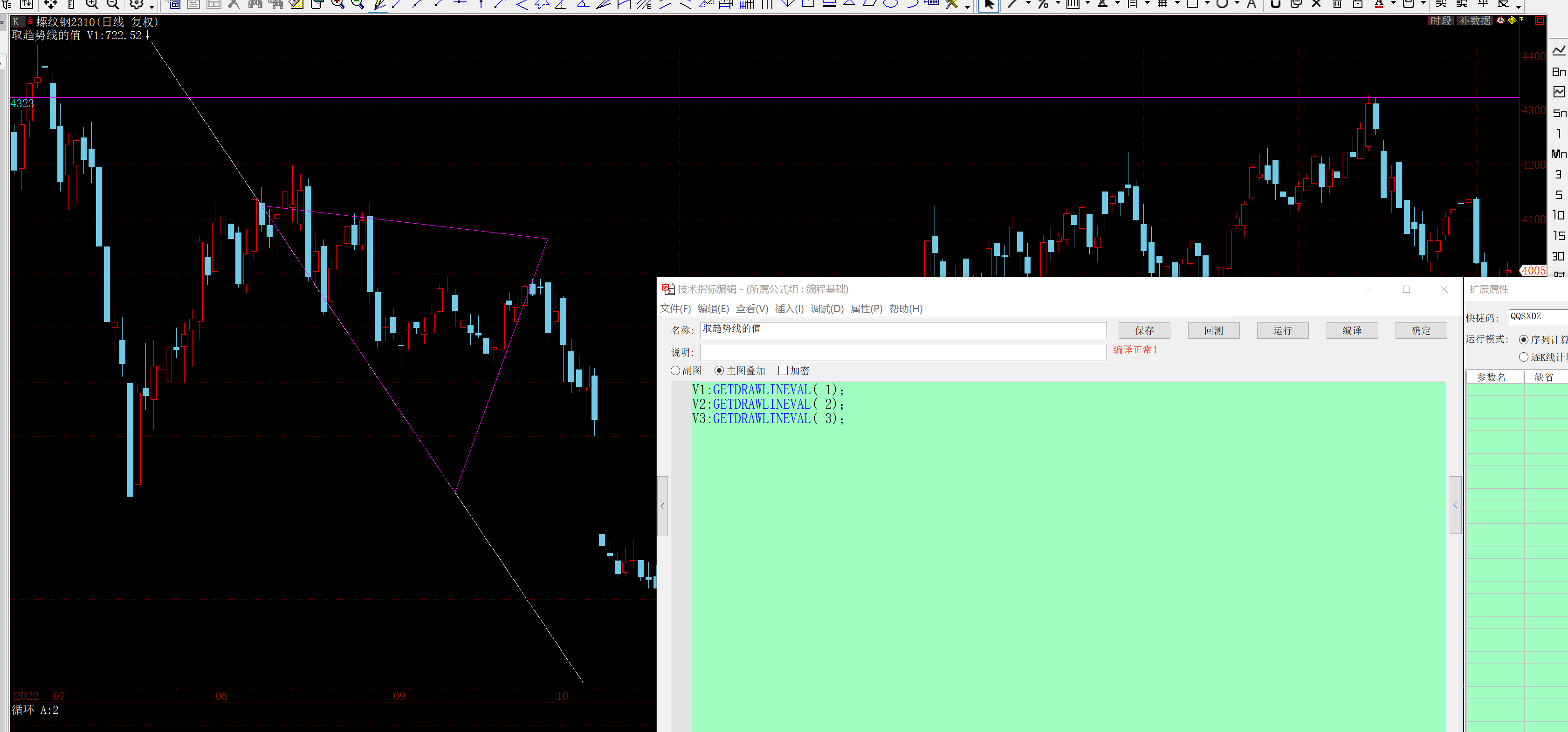This screenshot has height=732, width=1568.
Task: Click the 编译 compile button
Action: (x=1351, y=330)
